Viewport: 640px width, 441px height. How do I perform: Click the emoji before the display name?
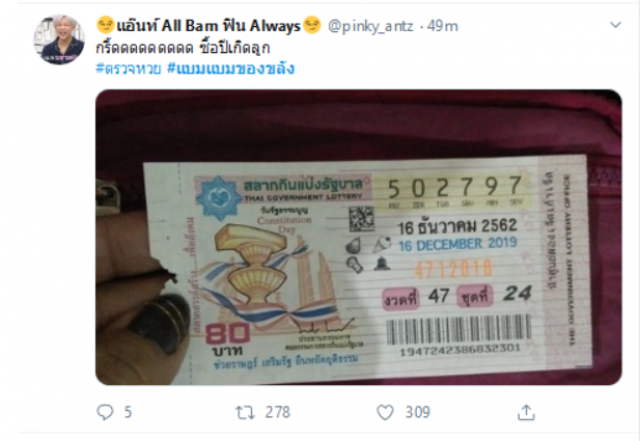[x=105, y=25]
